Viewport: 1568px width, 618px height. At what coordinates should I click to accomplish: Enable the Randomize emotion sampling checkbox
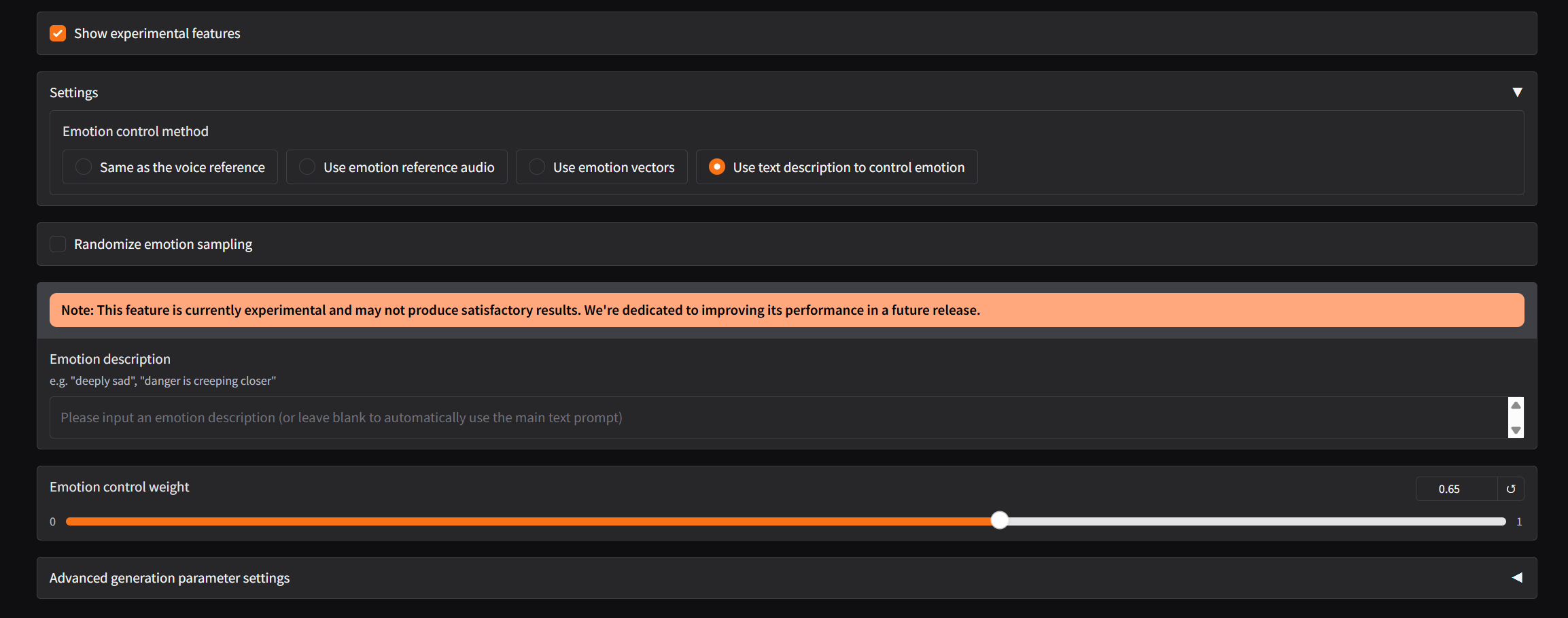[x=58, y=244]
